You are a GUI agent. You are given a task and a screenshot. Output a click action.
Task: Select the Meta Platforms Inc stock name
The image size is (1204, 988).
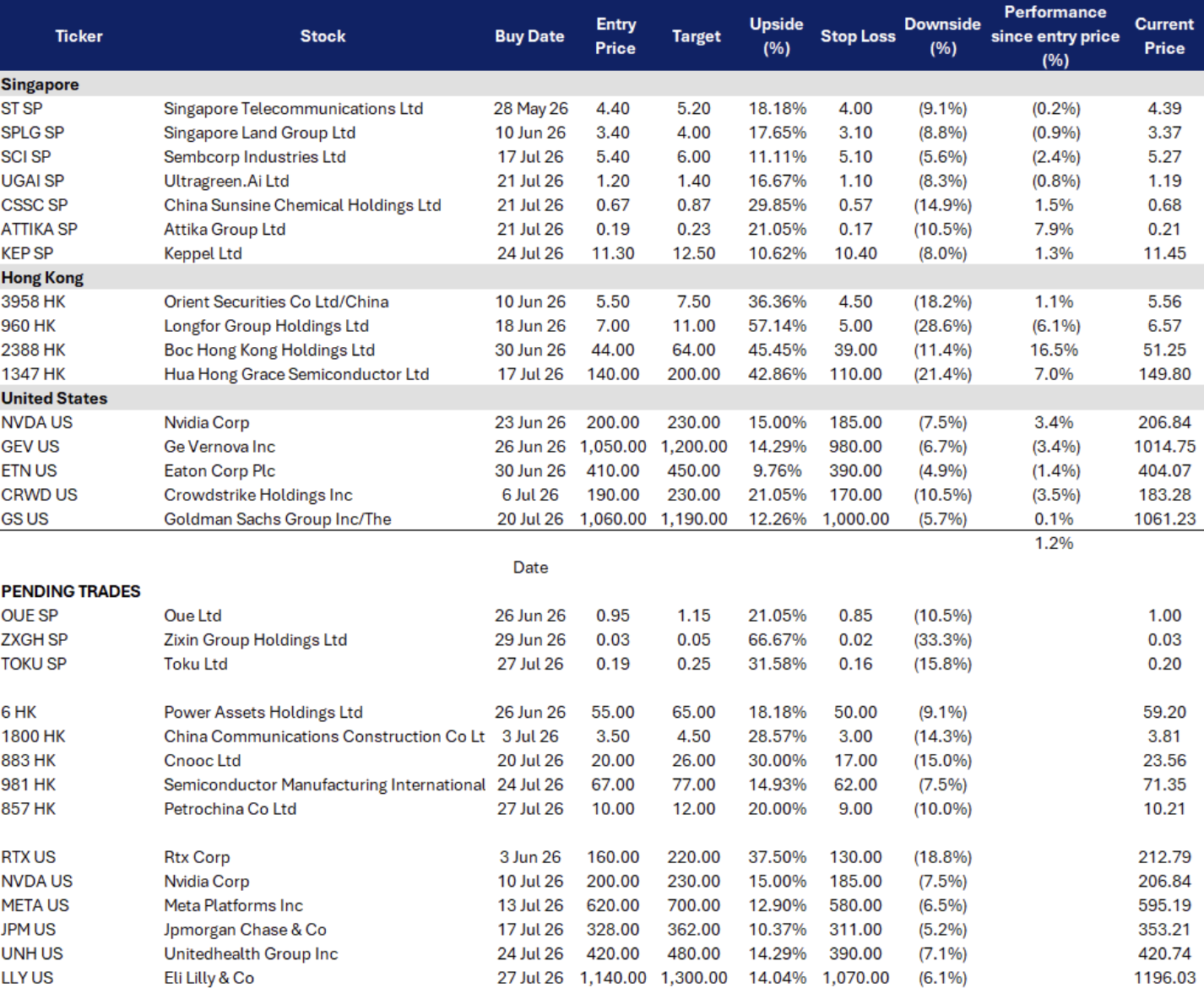coord(233,905)
